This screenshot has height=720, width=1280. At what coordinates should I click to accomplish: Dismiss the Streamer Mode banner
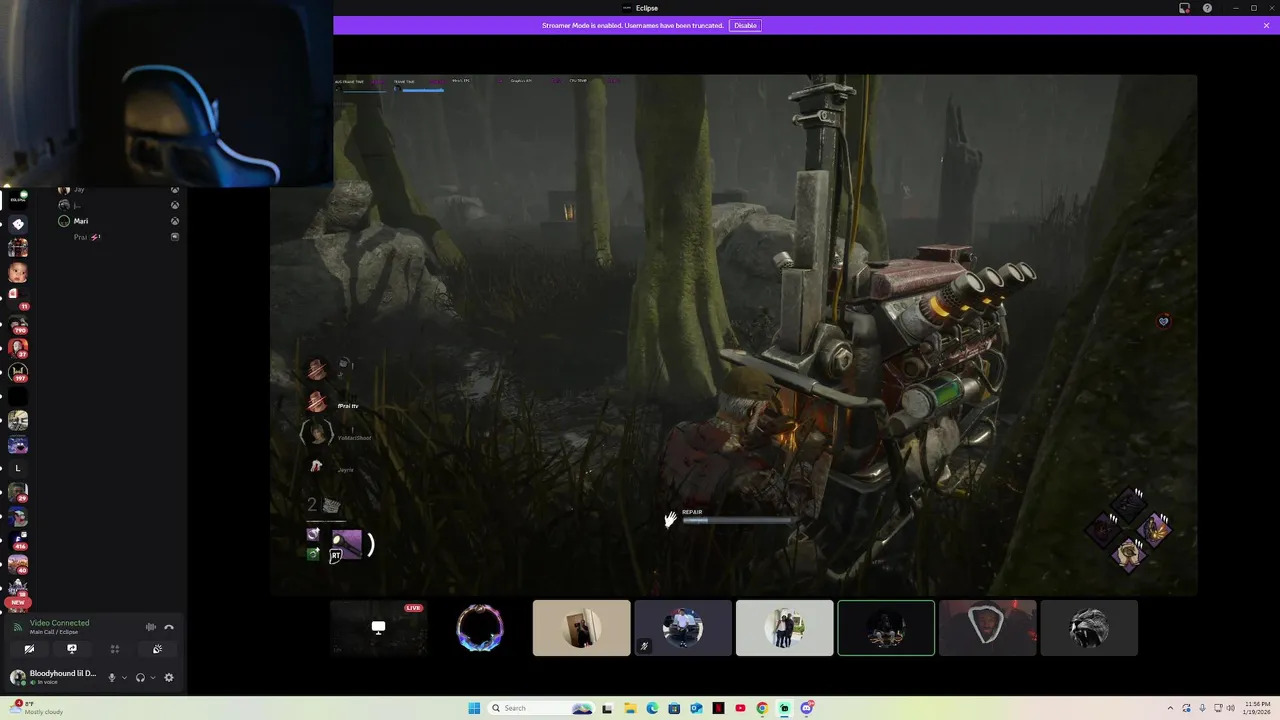click(1266, 25)
